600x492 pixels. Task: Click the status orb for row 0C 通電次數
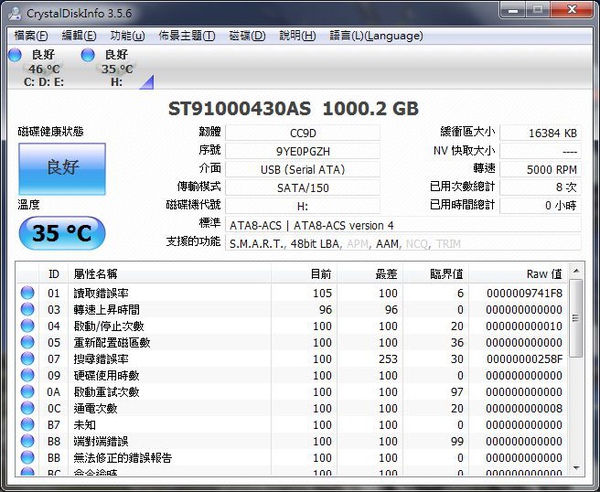(x=27, y=408)
